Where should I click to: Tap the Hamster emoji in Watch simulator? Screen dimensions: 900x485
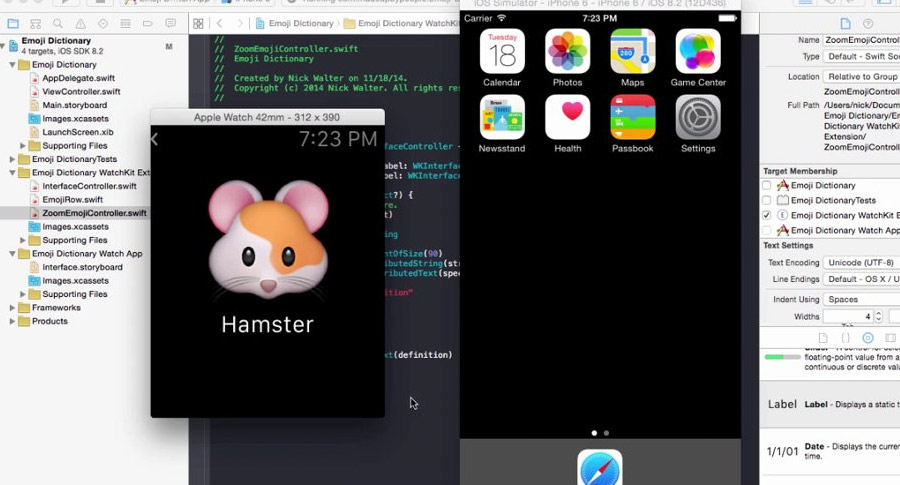point(268,239)
